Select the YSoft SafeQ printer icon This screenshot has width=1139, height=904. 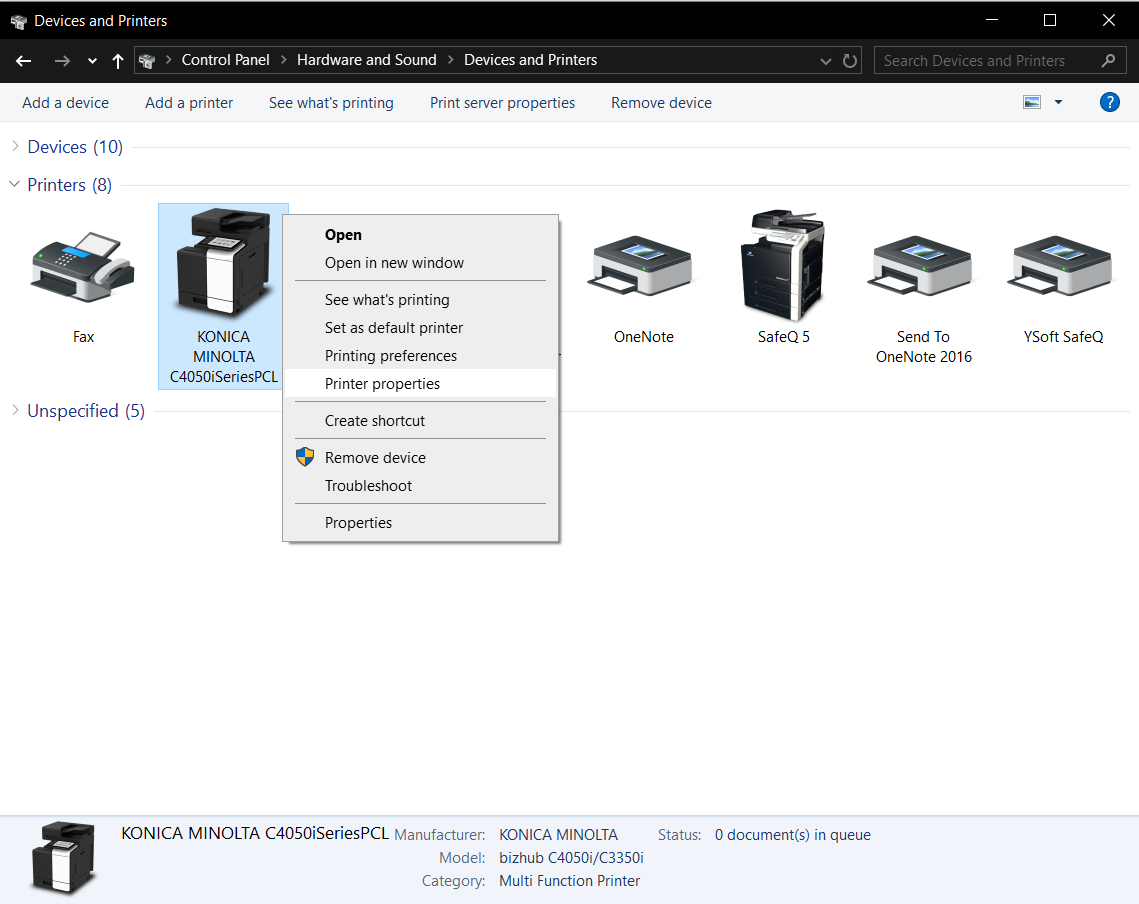pyautogui.click(x=1060, y=265)
